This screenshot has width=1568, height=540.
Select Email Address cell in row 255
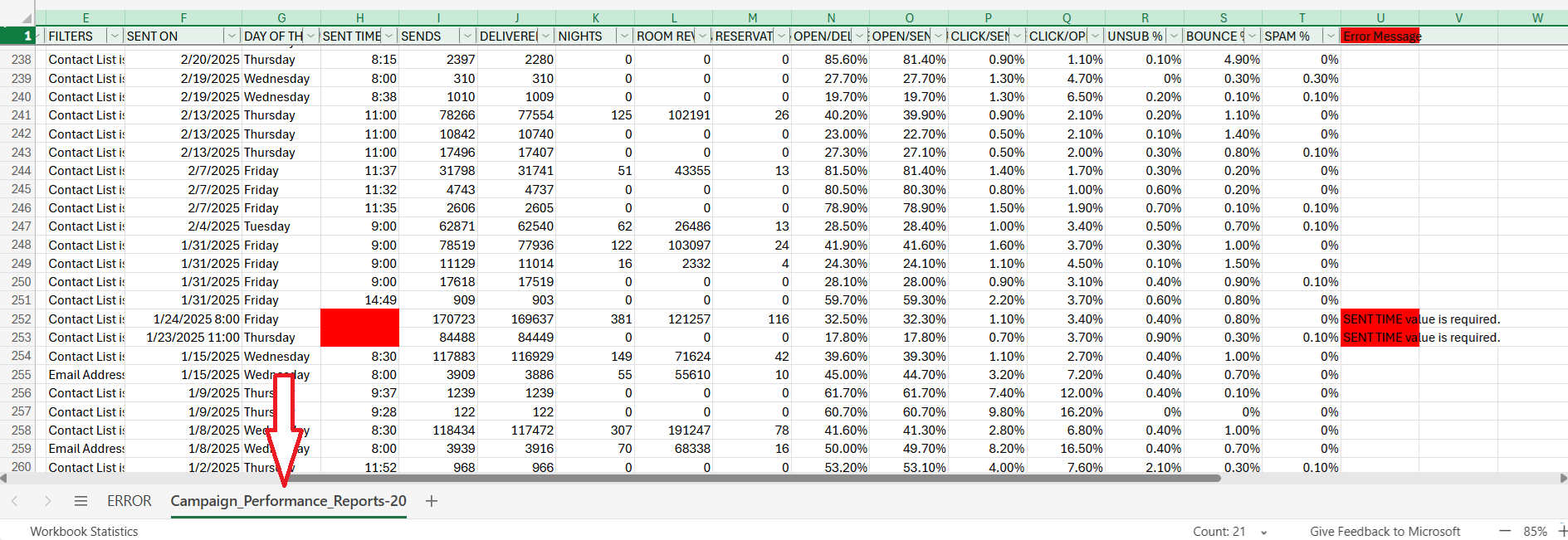(85, 374)
